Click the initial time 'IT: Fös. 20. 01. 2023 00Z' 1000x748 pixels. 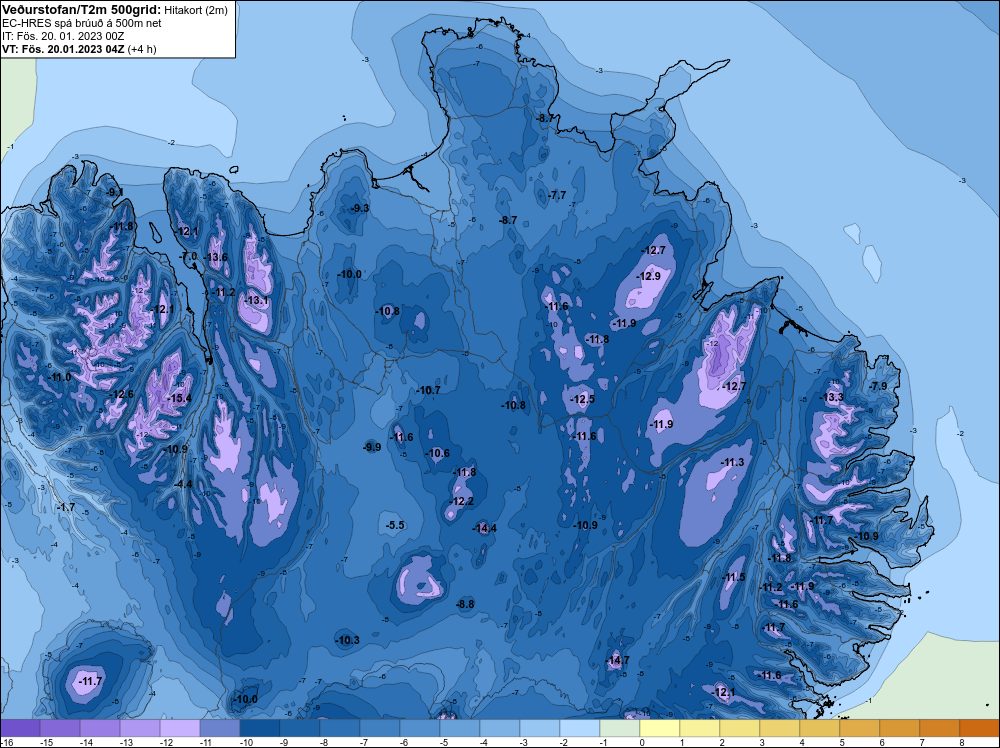coord(63,36)
